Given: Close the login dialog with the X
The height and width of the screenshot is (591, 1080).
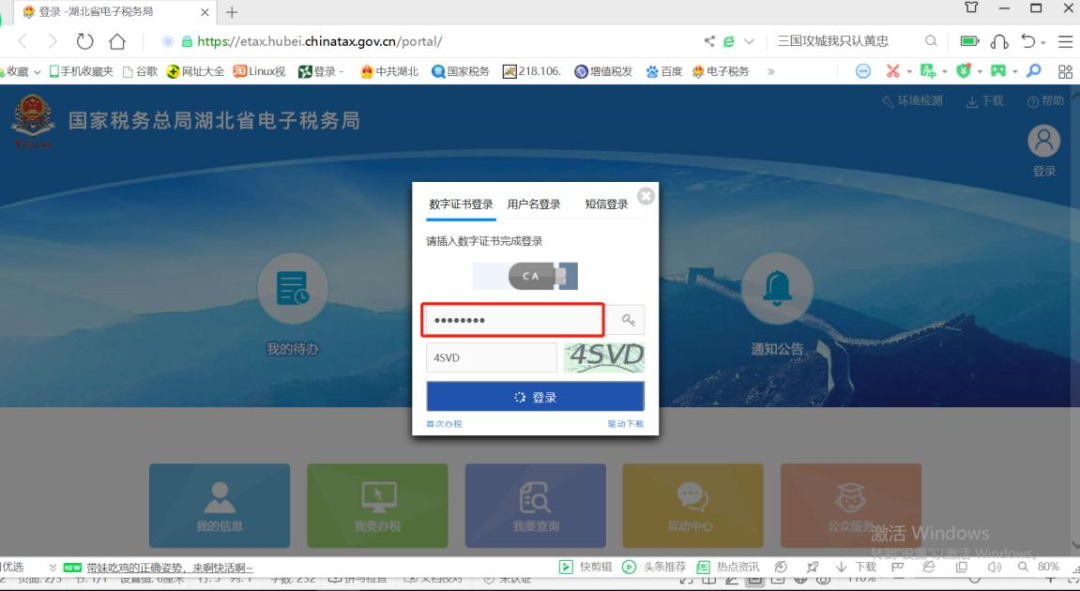Looking at the screenshot, I should [x=646, y=196].
